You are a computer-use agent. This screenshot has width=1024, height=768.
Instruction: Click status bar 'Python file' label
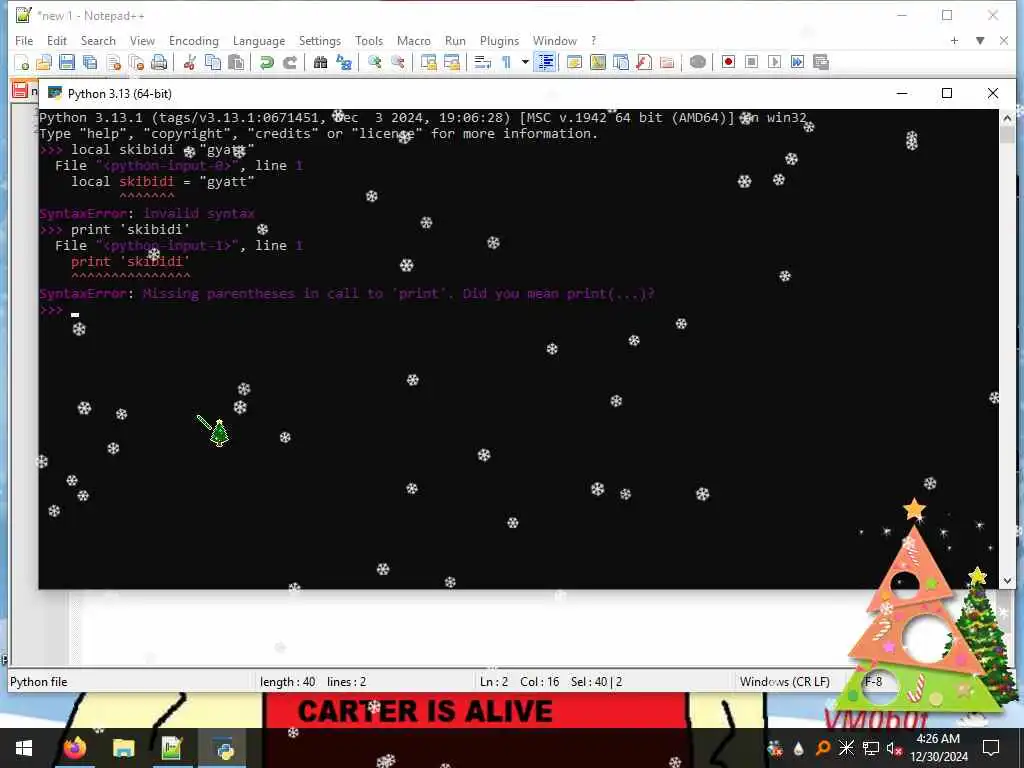(x=39, y=682)
